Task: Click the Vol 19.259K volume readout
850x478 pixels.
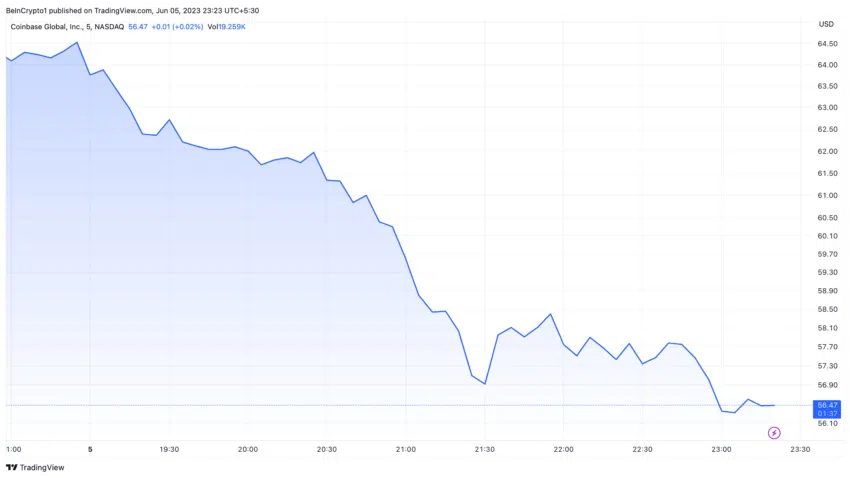Action: pyautogui.click(x=226, y=26)
